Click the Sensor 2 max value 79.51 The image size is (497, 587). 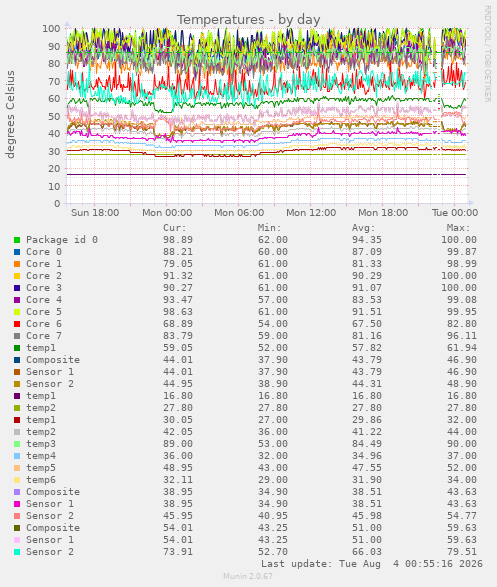[462, 552]
